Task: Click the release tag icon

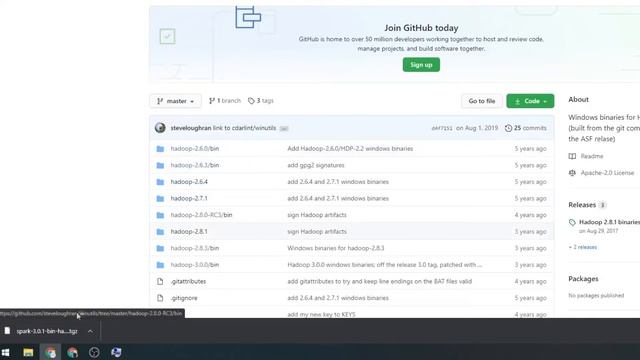Action: (x=572, y=222)
